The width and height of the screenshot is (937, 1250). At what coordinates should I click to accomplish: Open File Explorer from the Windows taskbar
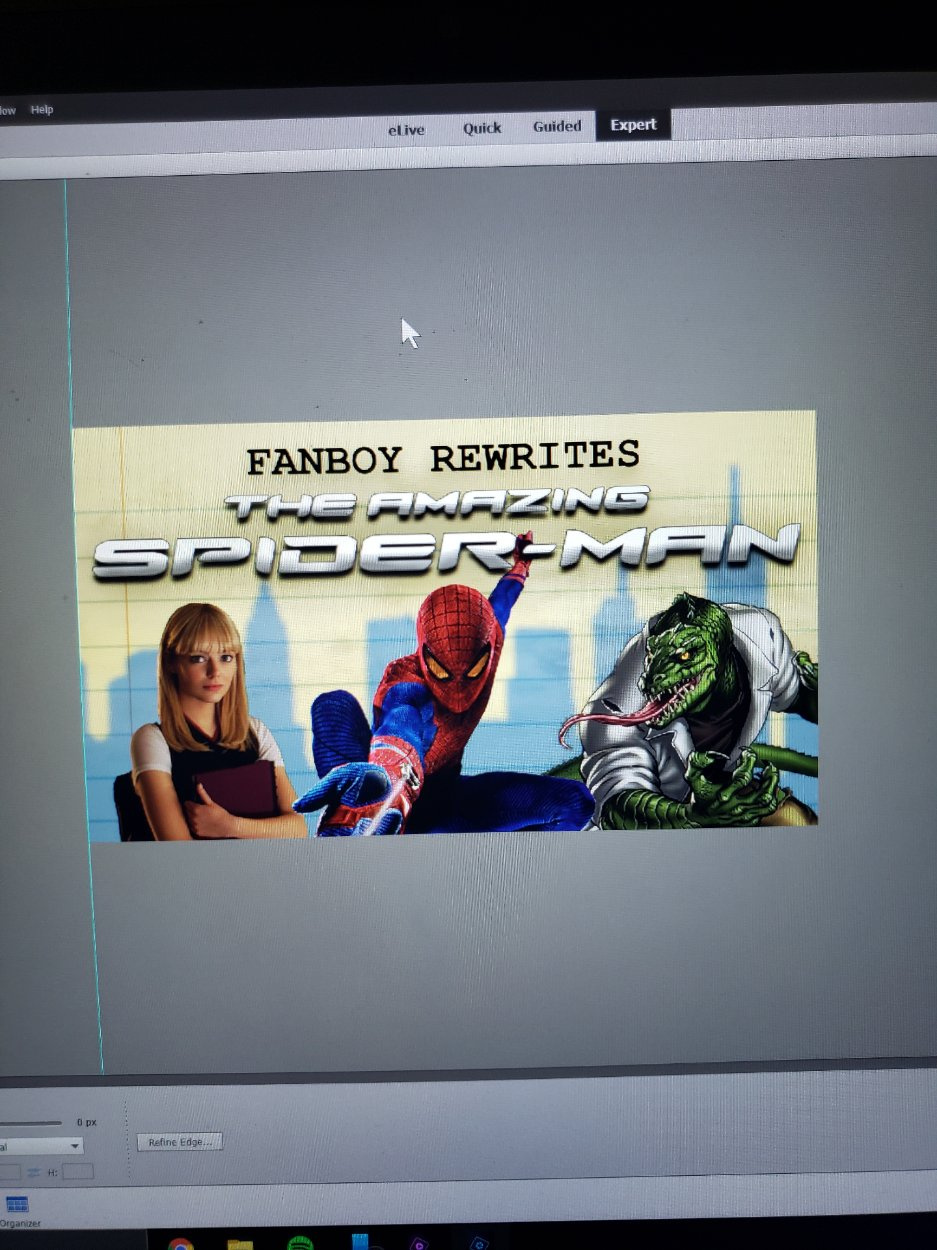tap(240, 1244)
